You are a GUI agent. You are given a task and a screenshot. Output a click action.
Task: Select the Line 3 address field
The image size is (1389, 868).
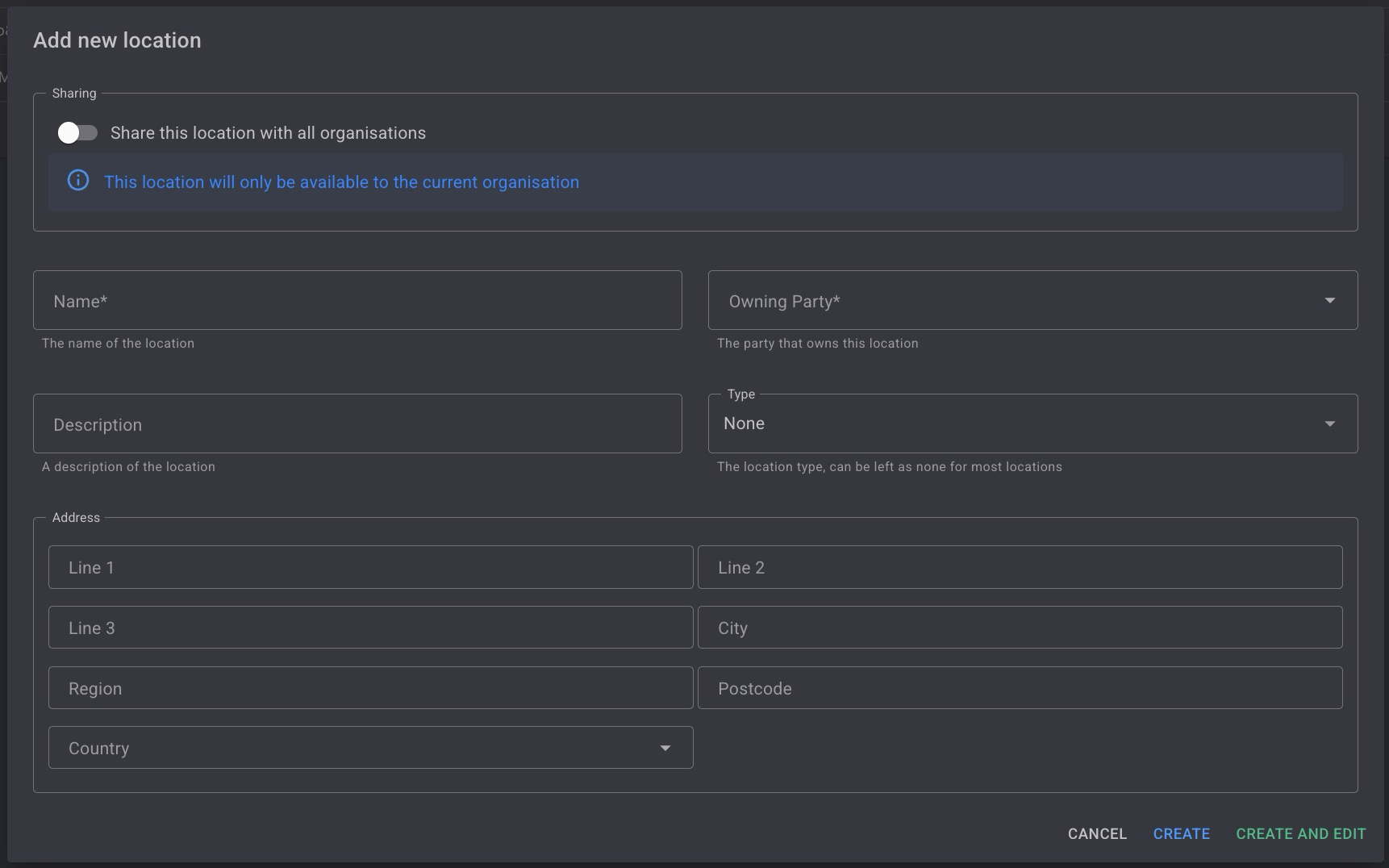pyautogui.click(x=371, y=628)
